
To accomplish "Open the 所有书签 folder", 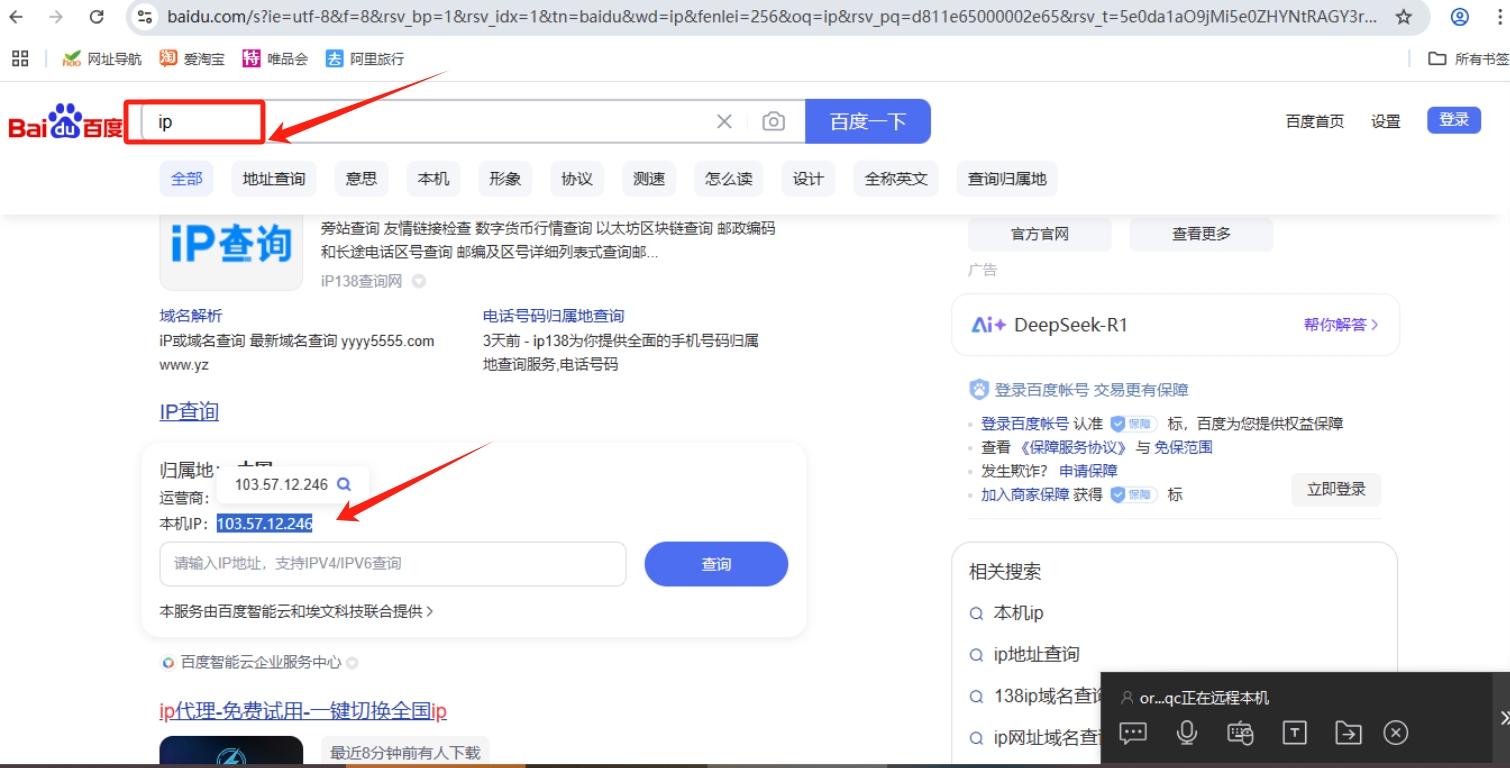I will (x=1468, y=59).
